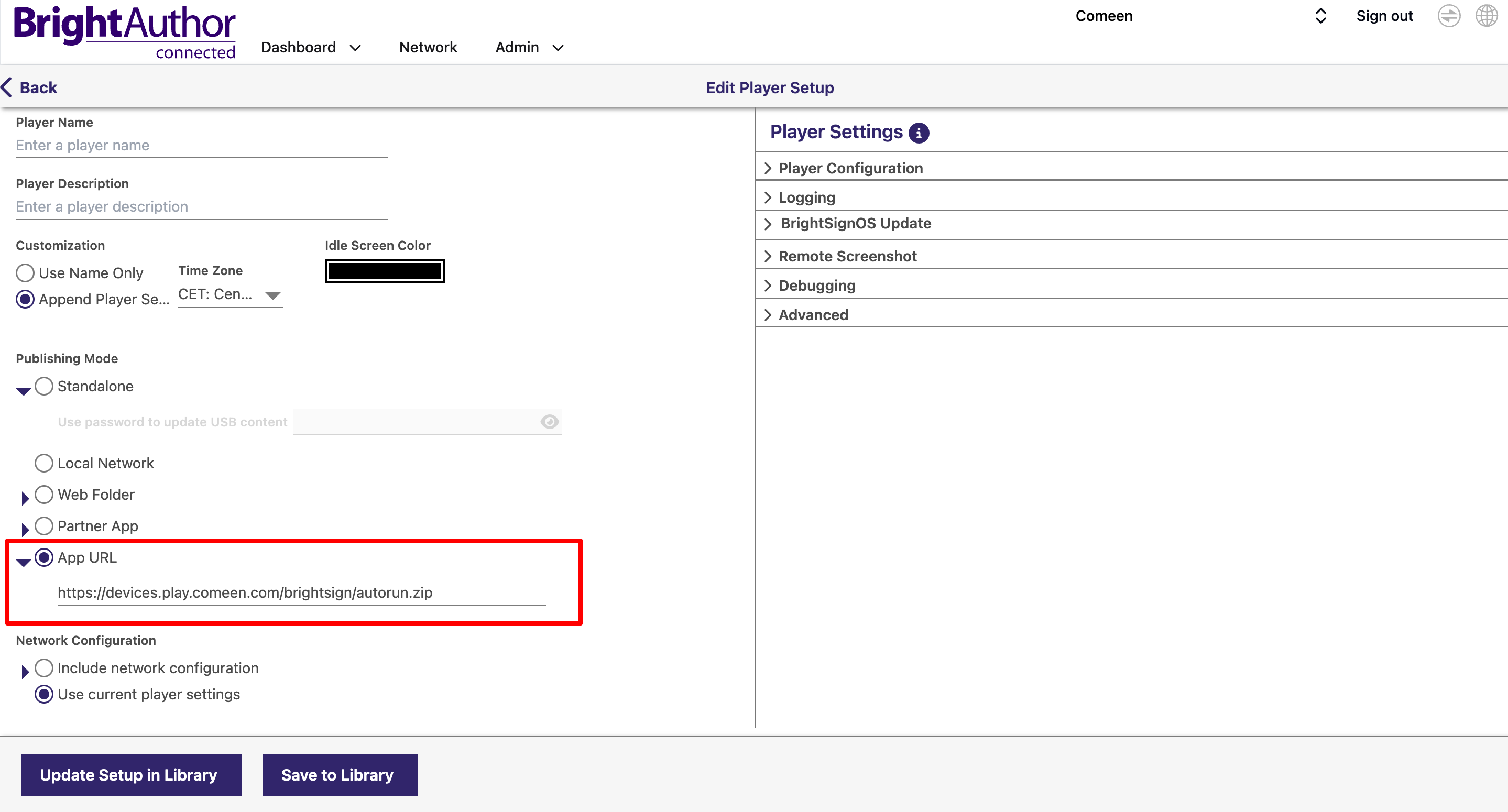
Task: Open the Admin menu
Action: pyautogui.click(x=529, y=48)
